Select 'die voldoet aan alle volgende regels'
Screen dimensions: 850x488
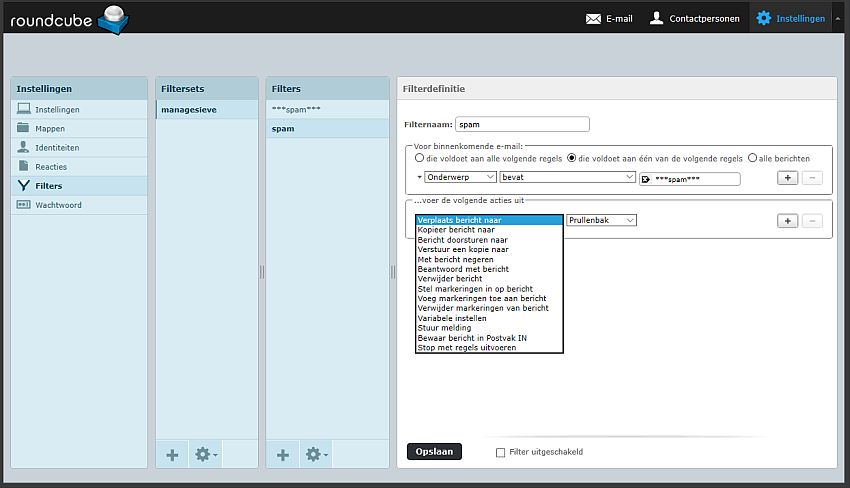point(420,158)
